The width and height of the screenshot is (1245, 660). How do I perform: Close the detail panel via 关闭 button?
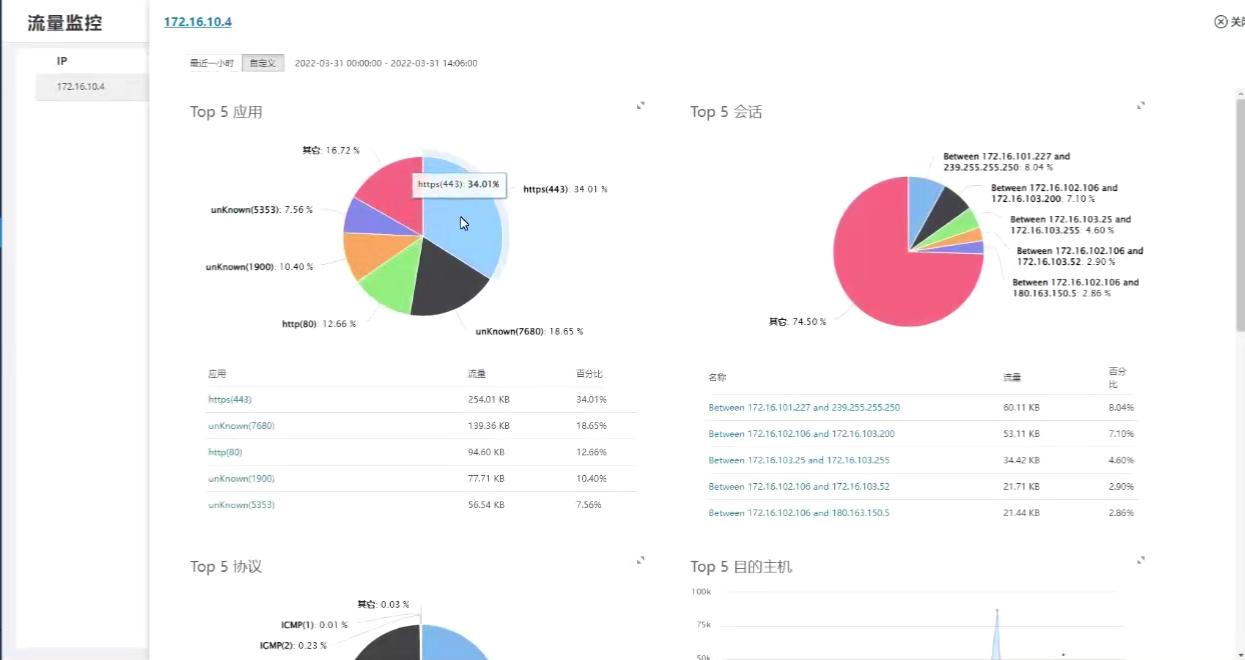click(1229, 22)
